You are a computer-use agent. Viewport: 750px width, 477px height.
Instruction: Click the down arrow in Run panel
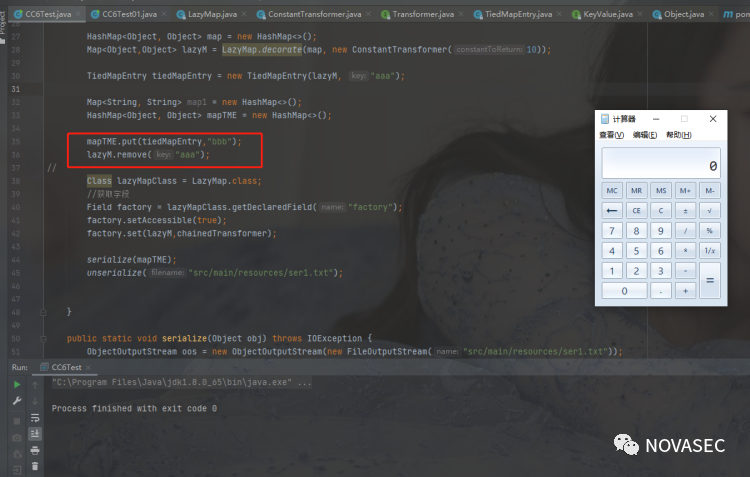click(35, 401)
